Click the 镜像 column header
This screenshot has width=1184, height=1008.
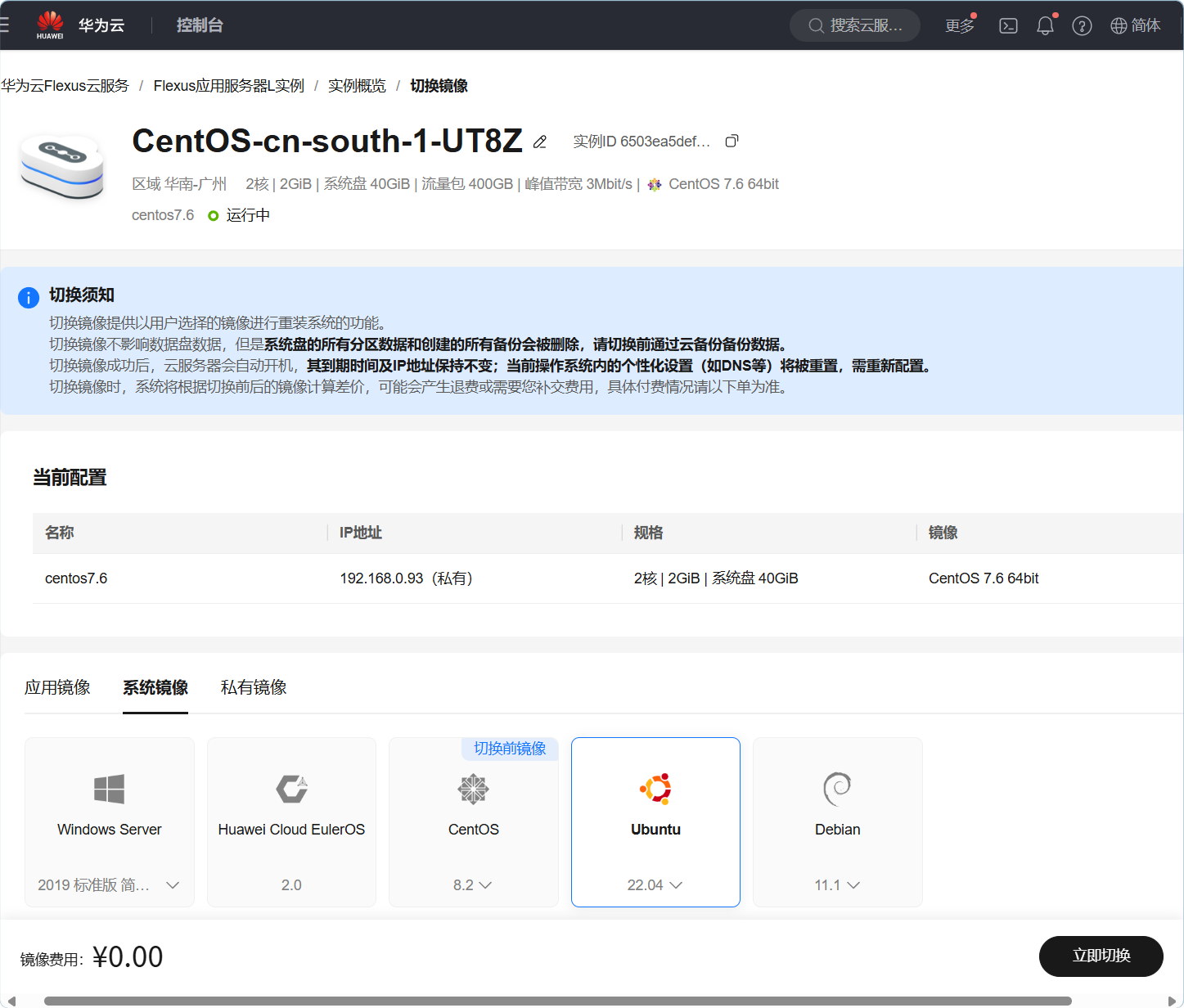coord(943,533)
